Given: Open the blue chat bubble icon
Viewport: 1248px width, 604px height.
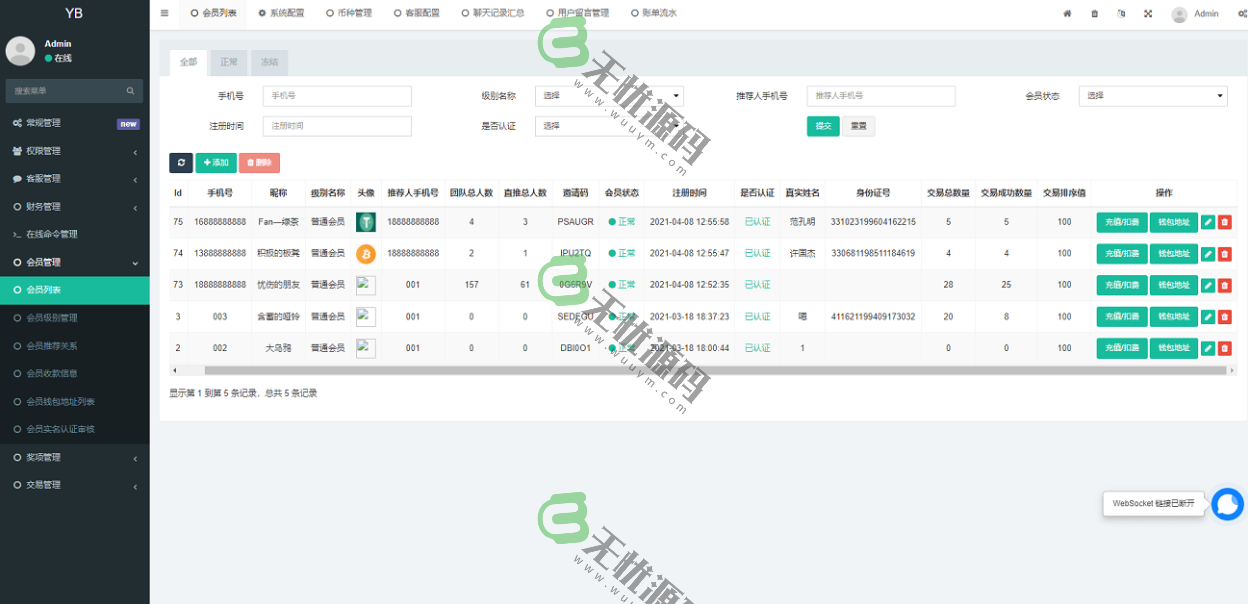Looking at the screenshot, I should (1227, 504).
